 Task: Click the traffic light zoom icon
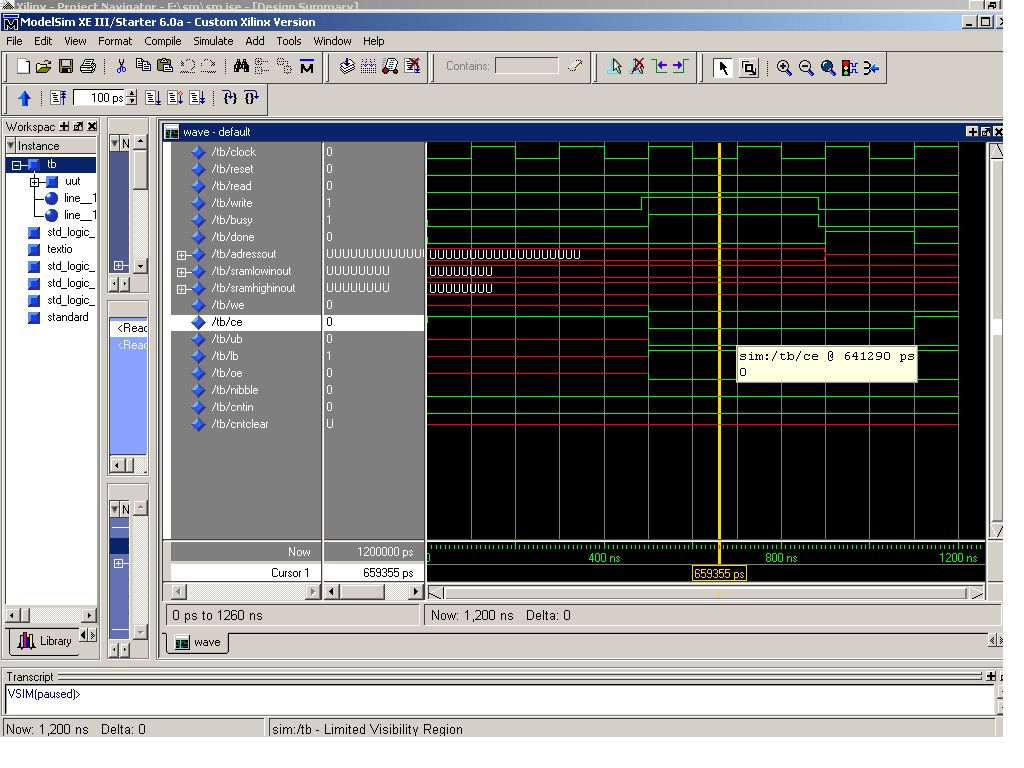tap(850, 68)
